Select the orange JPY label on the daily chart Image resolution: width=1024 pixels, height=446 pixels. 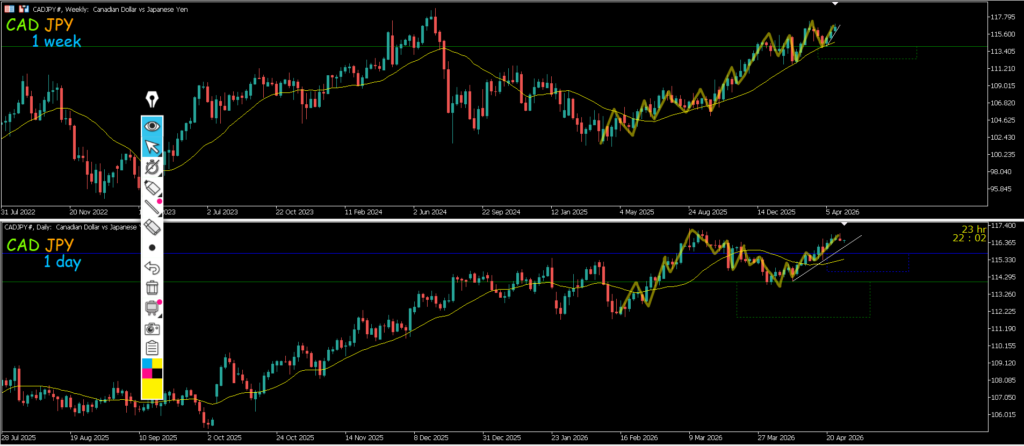59,246
